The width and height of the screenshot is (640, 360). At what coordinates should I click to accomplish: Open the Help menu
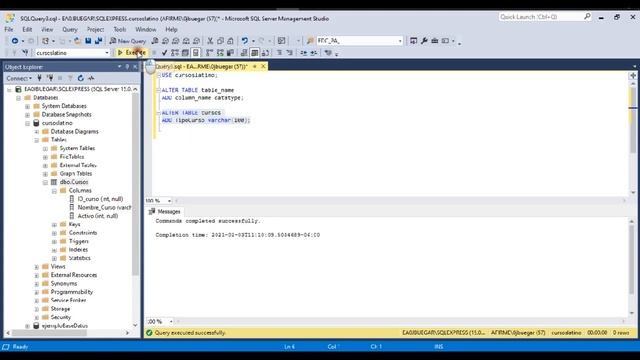pyautogui.click(x=171, y=29)
